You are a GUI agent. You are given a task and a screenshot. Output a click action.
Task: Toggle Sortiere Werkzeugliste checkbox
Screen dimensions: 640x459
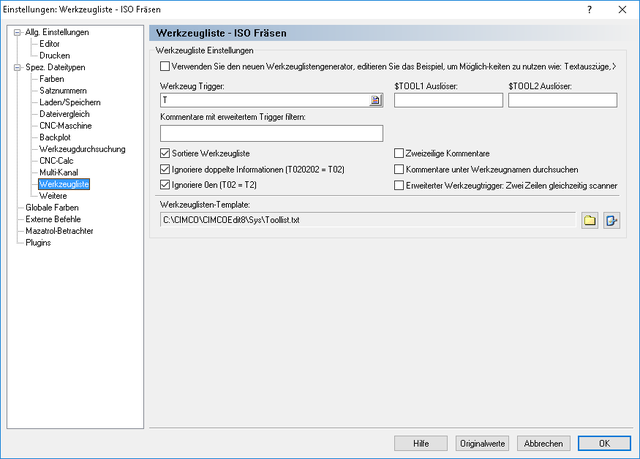pos(165,153)
